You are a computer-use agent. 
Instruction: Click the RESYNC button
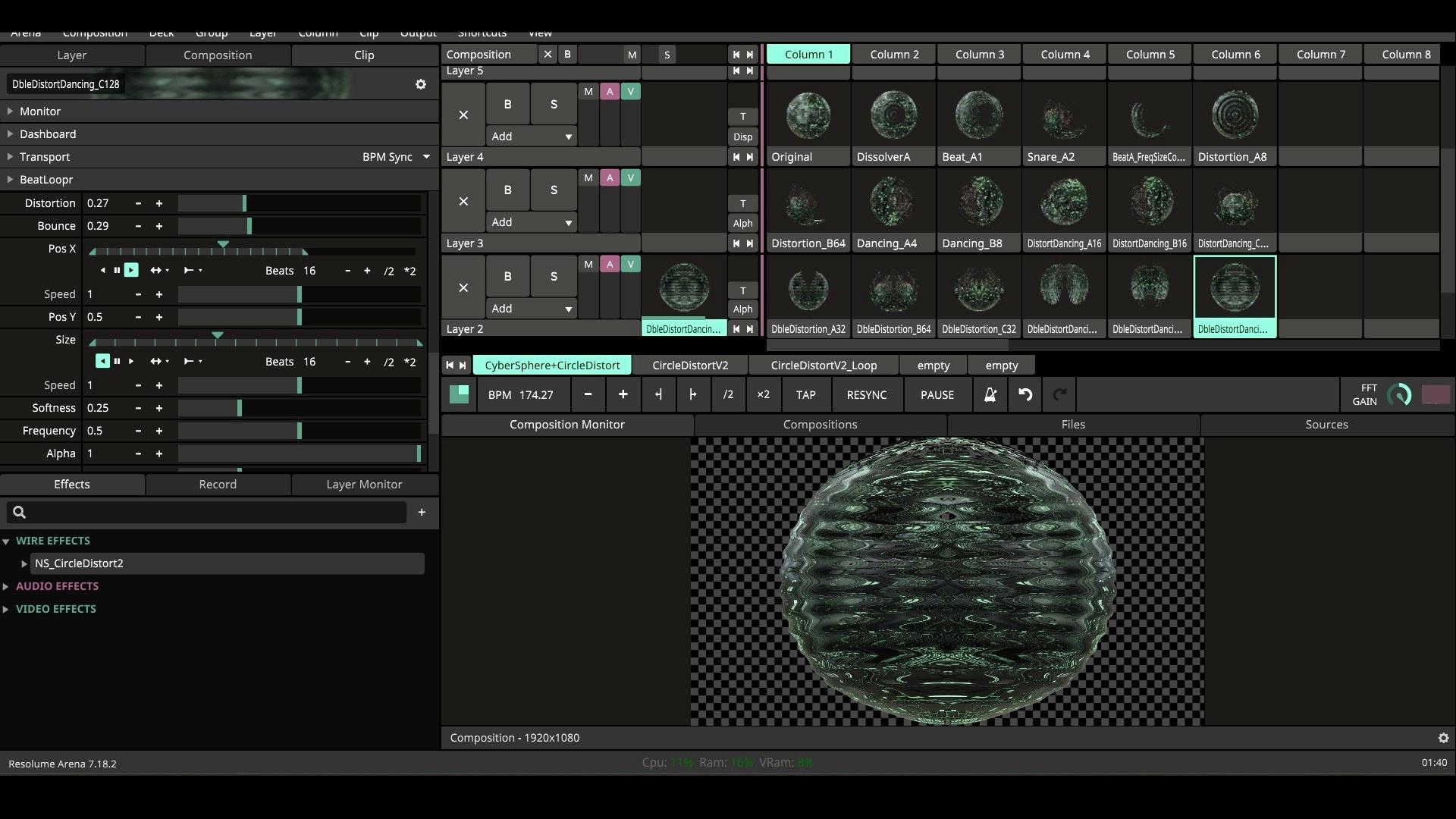[867, 395]
